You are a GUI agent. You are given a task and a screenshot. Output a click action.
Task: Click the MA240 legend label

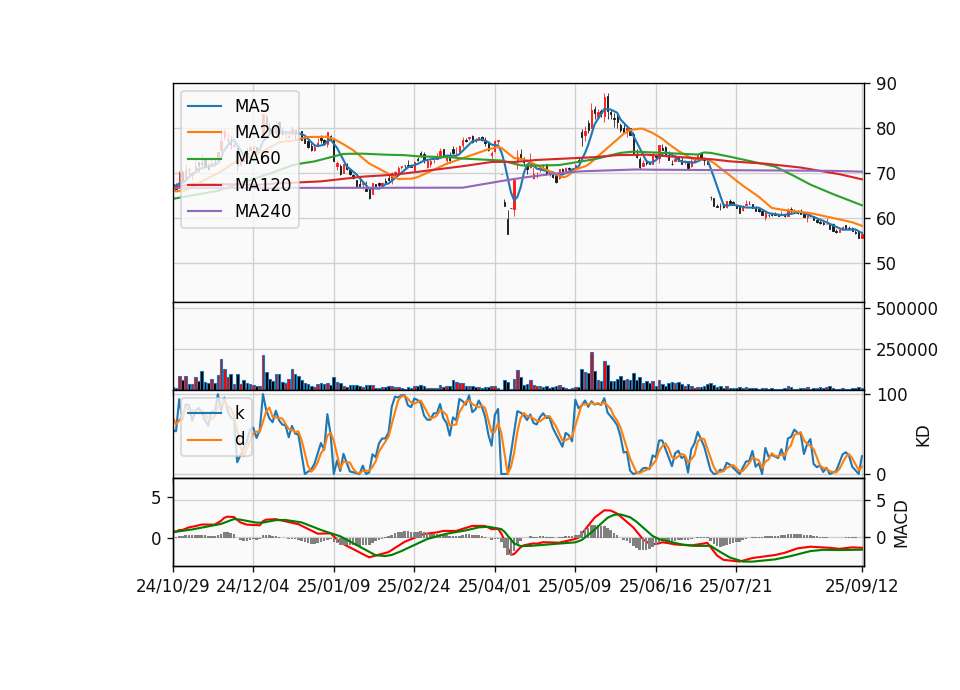pyautogui.click(x=263, y=211)
